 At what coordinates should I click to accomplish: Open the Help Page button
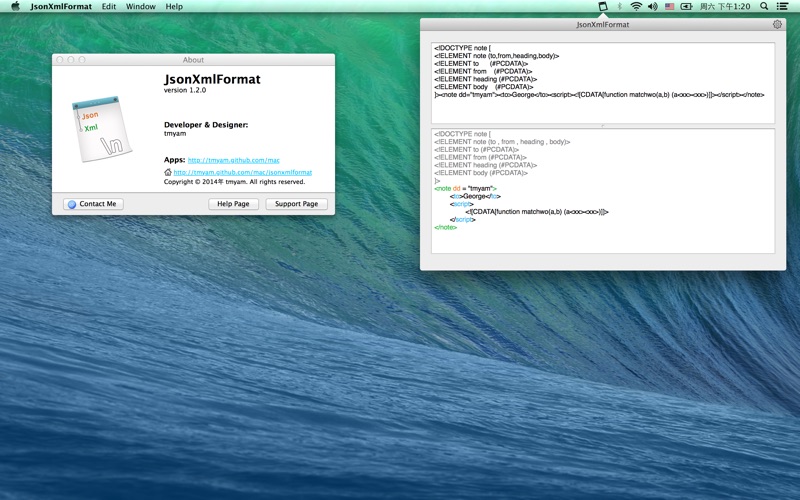click(233, 204)
